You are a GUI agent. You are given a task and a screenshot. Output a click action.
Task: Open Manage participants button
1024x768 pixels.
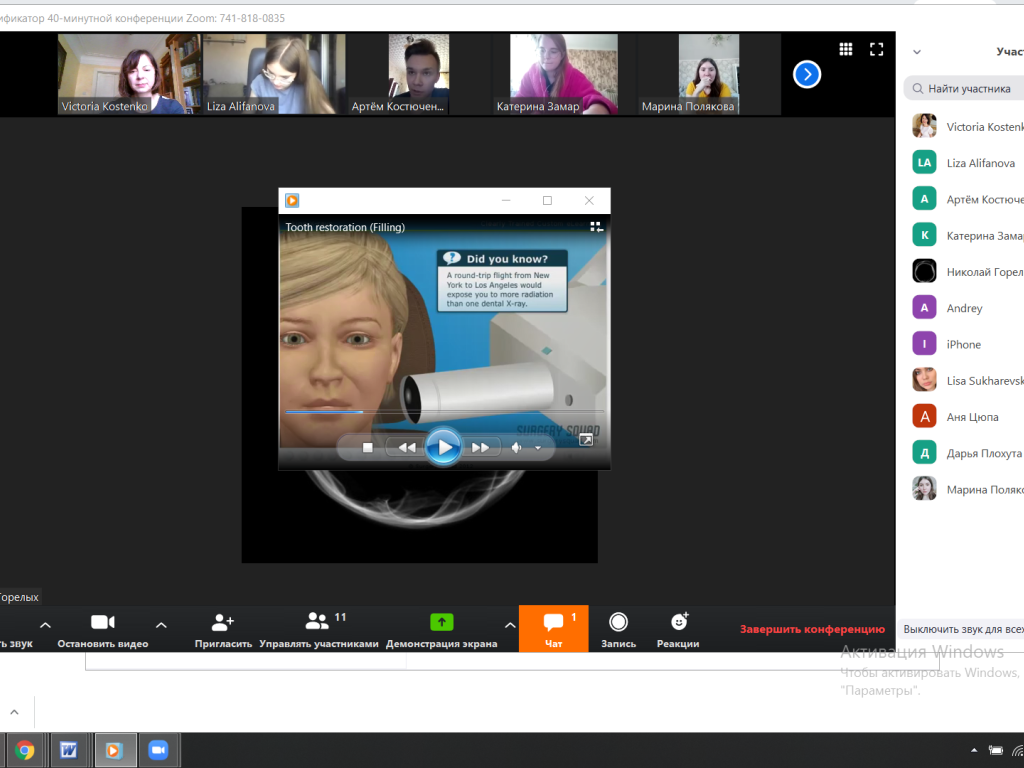click(x=319, y=629)
